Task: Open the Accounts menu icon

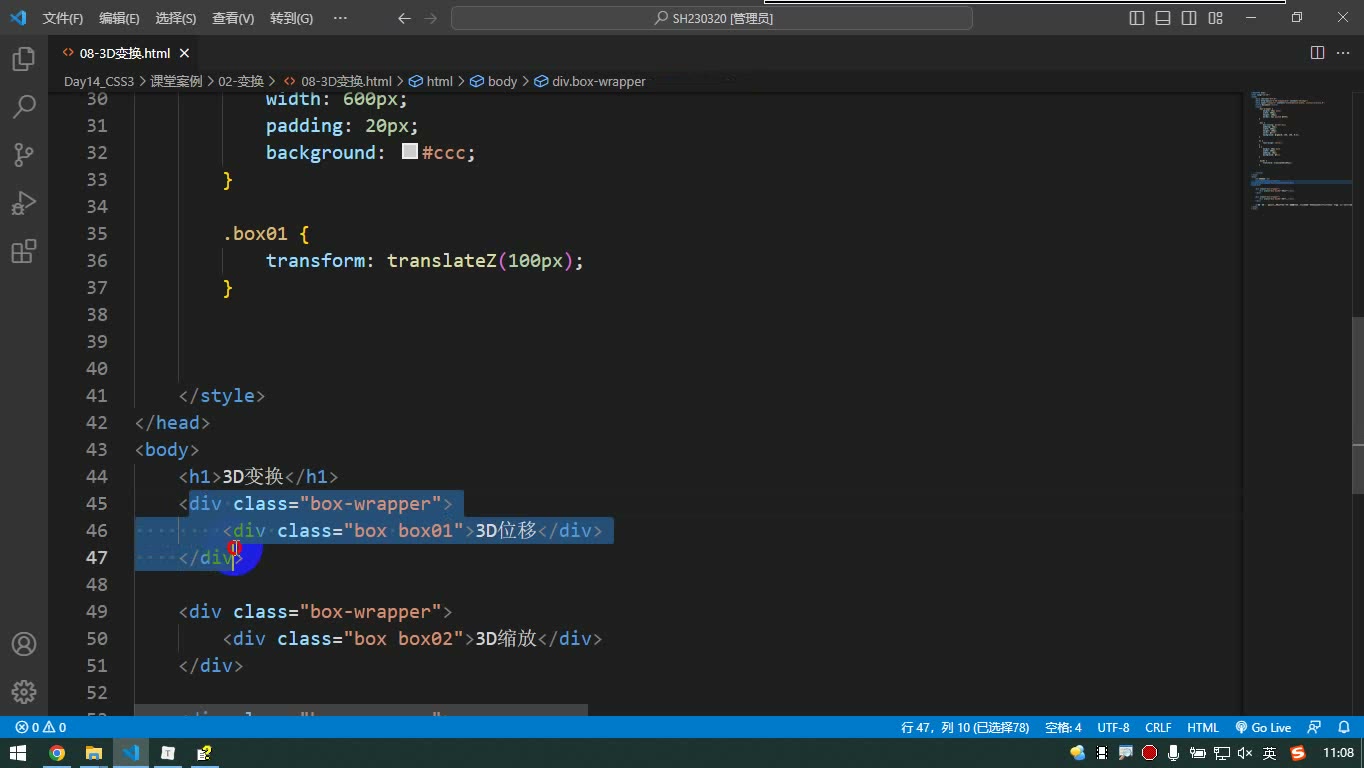Action: click(x=24, y=644)
